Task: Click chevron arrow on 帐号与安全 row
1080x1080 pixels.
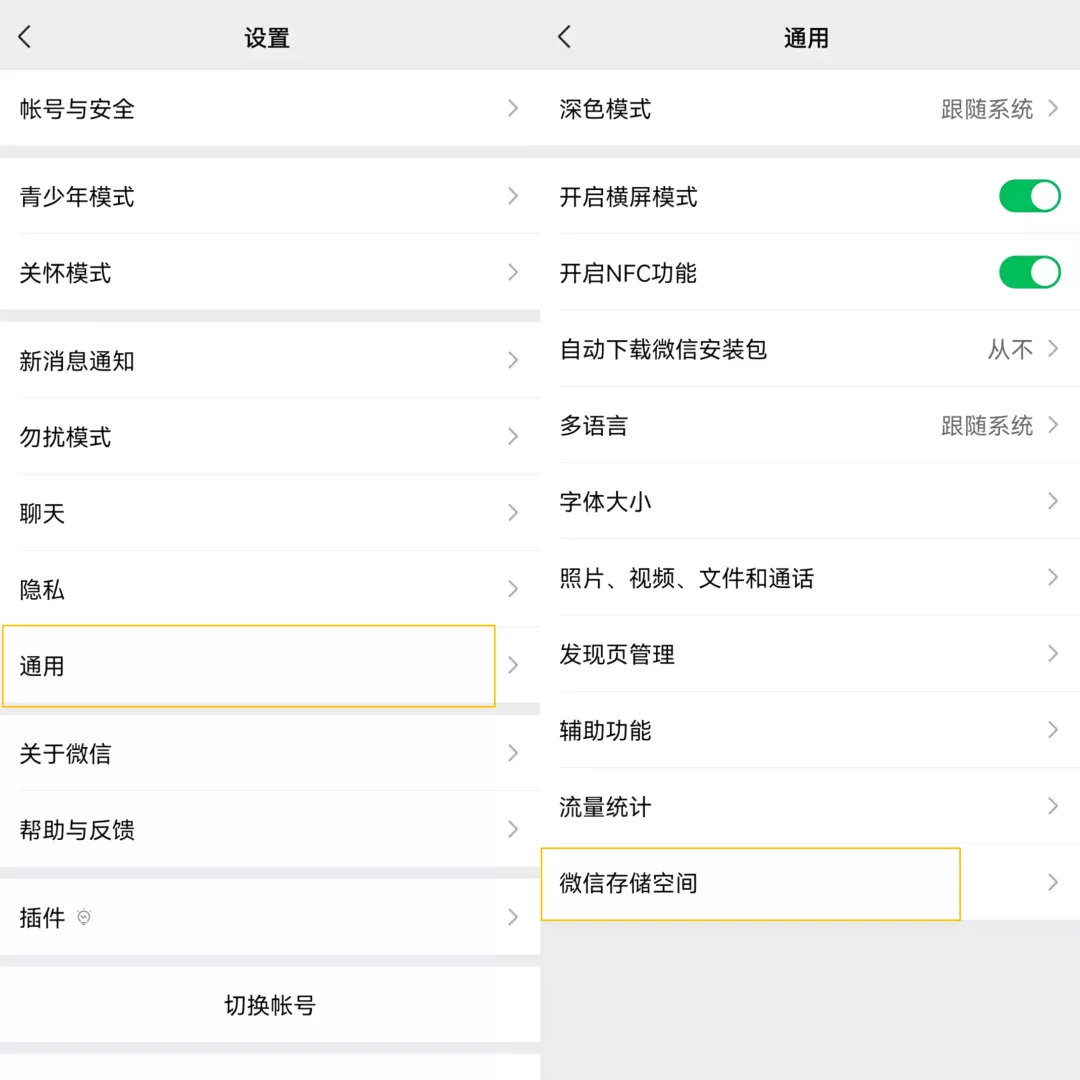Action: coord(513,108)
